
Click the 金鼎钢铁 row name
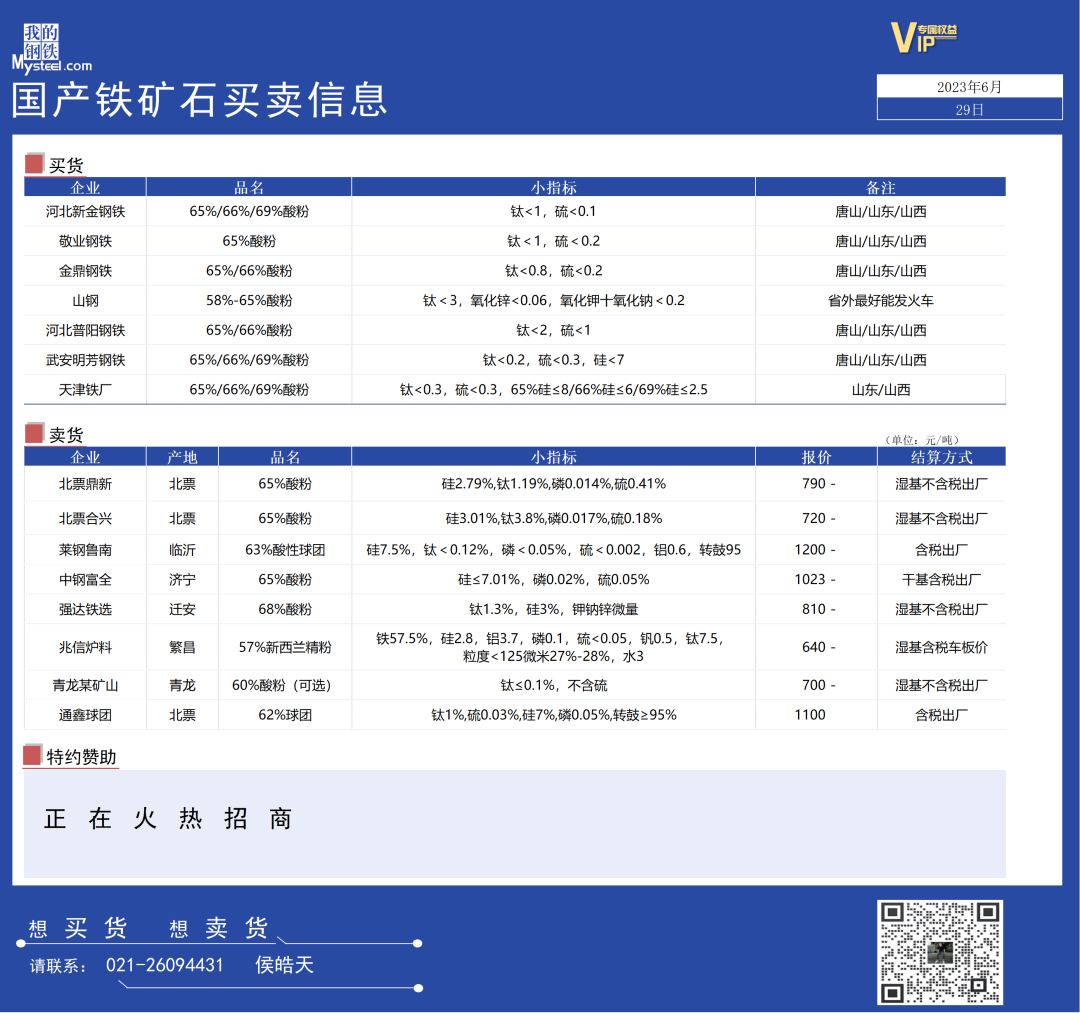85,271
